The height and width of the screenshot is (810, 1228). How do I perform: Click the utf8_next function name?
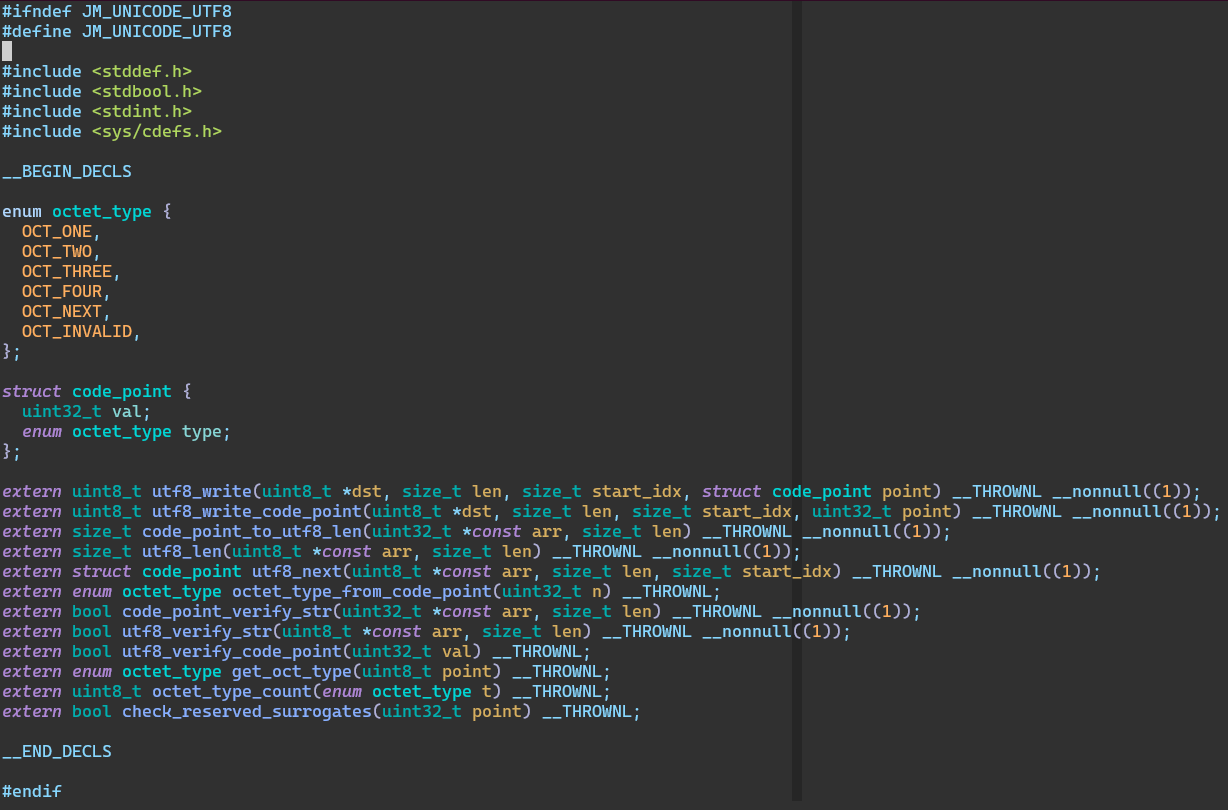297,571
